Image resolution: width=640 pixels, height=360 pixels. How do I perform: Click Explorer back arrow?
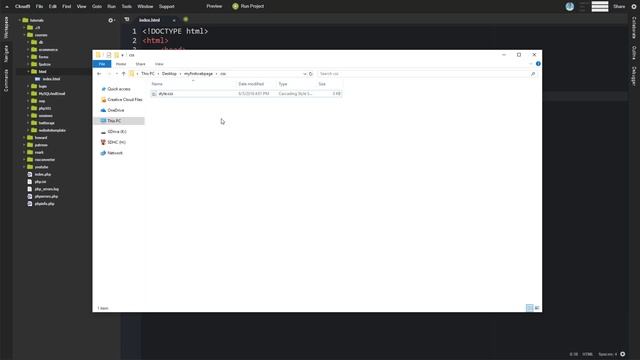click(x=99, y=74)
